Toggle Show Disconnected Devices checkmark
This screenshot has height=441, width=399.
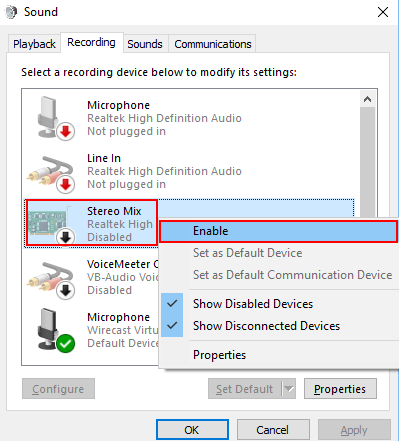172,326
